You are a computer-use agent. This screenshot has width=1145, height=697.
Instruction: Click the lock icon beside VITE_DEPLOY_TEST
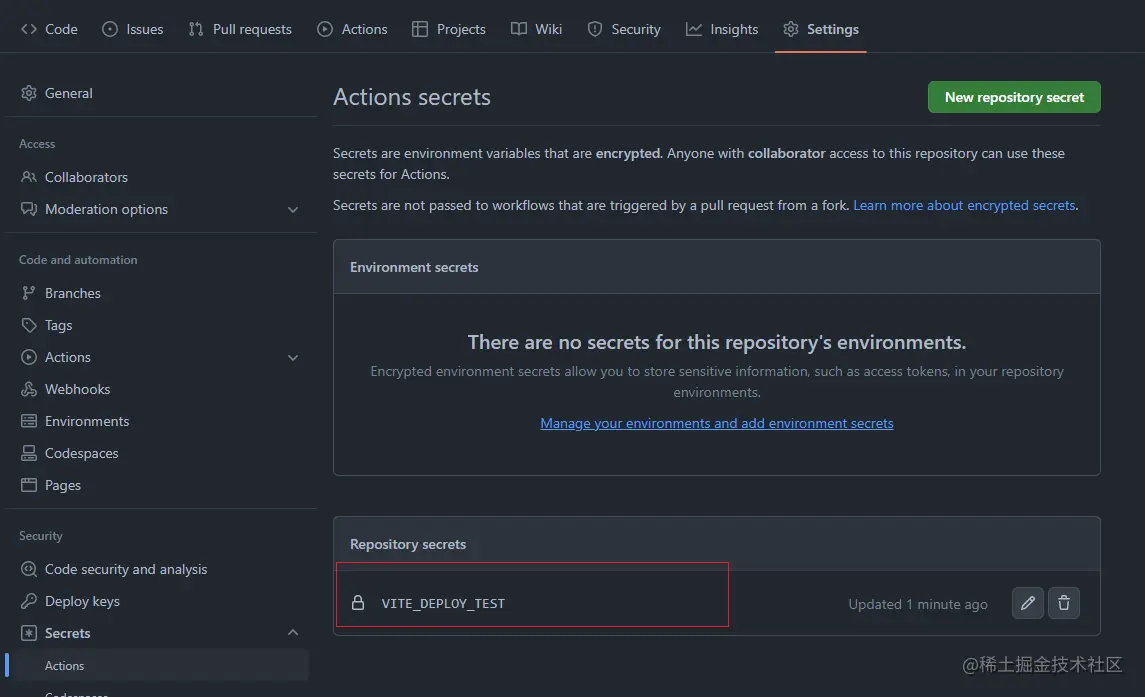click(x=358, y=603)
